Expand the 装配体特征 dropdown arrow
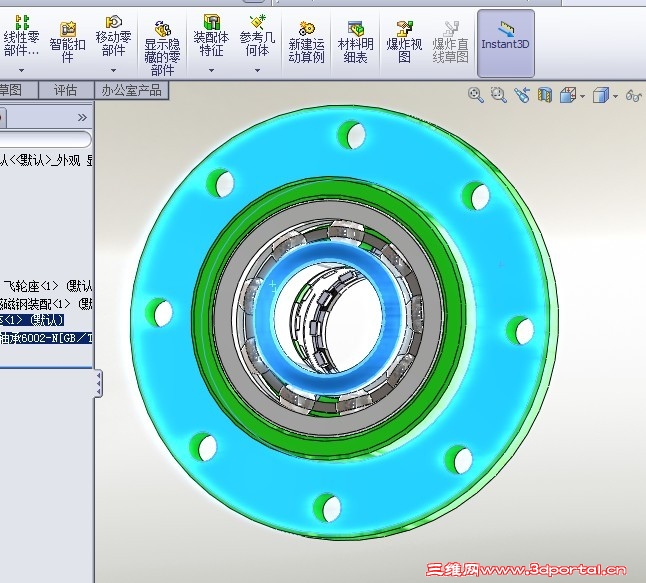The height and width of the screenshot is (583, 646). point(211,70)
